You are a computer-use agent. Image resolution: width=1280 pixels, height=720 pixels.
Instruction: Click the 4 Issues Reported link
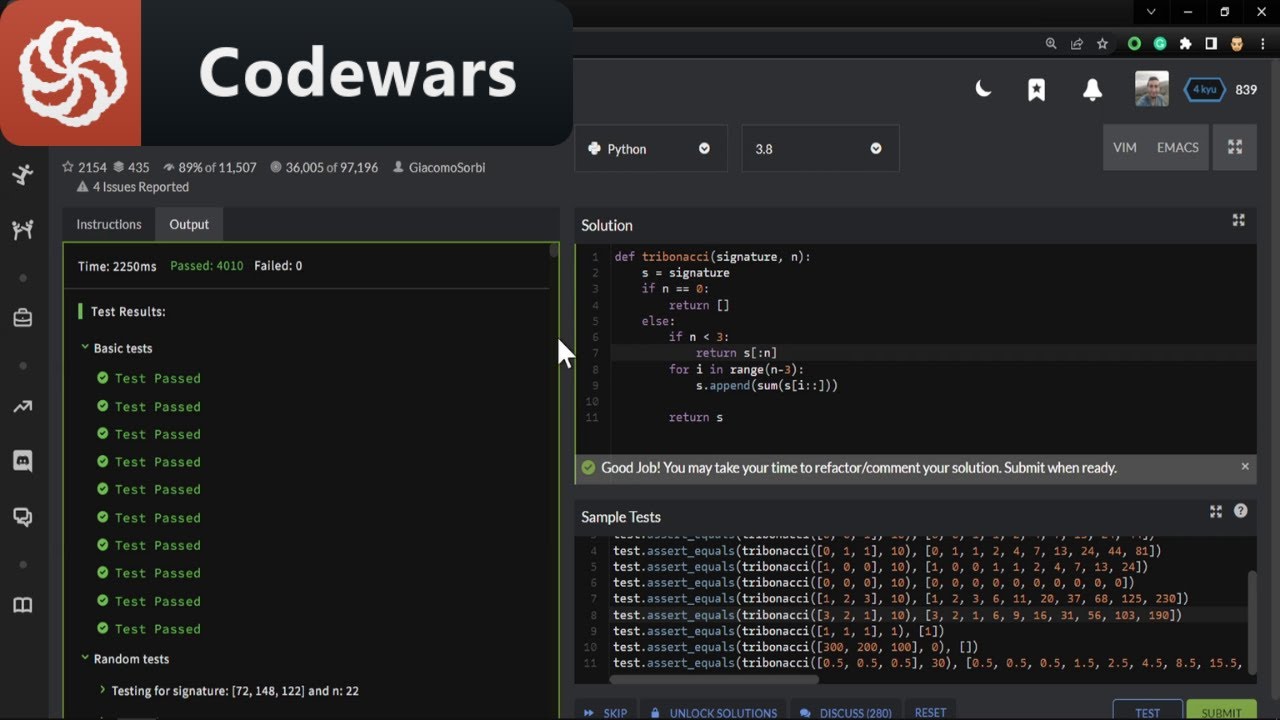132,187
